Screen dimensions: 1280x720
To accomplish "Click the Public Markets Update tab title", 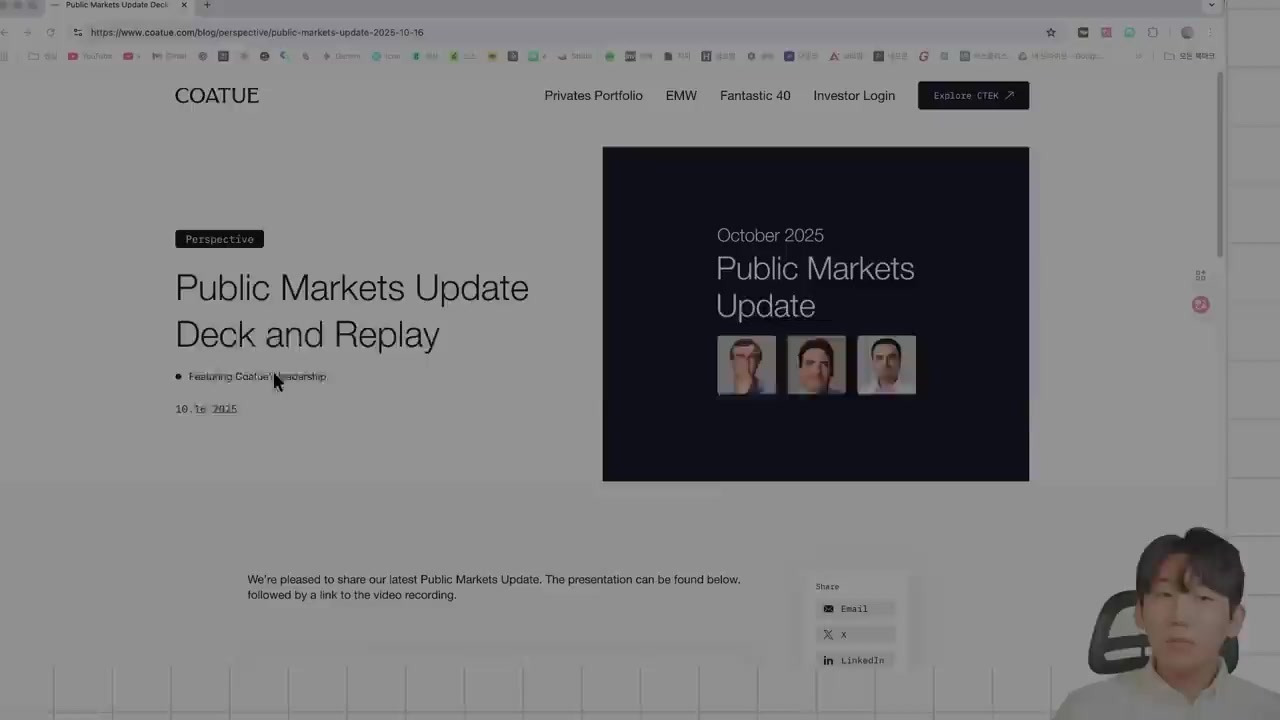I will point(117,5).
